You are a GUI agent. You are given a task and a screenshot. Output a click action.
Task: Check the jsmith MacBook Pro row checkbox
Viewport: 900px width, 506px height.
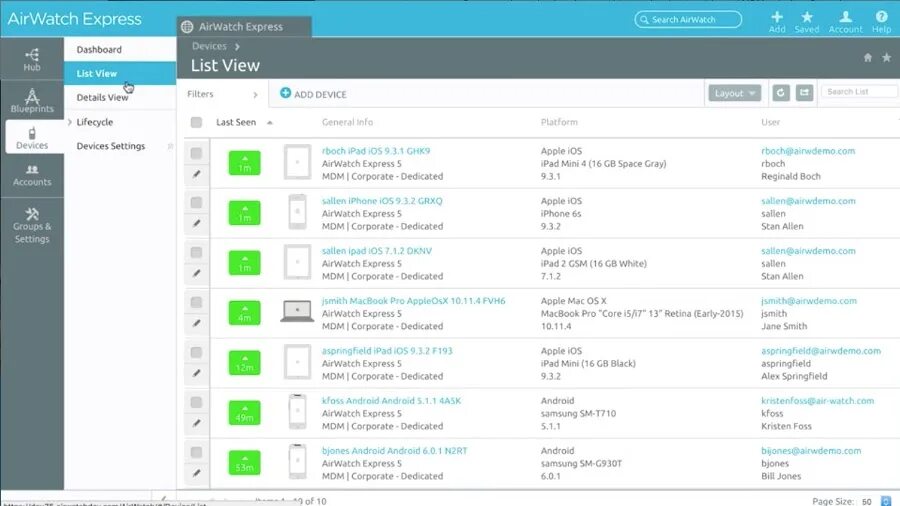point(196,302)
